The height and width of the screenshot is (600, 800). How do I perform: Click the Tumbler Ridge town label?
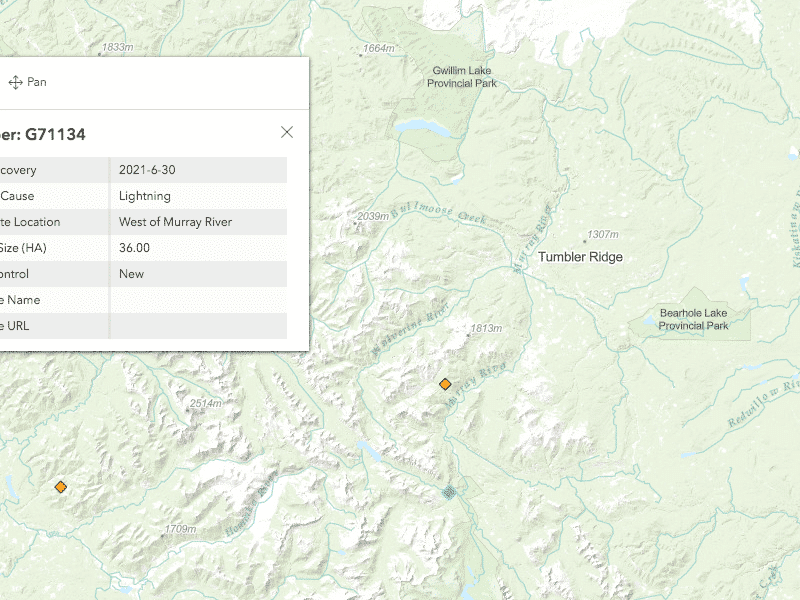click(580, 257)
